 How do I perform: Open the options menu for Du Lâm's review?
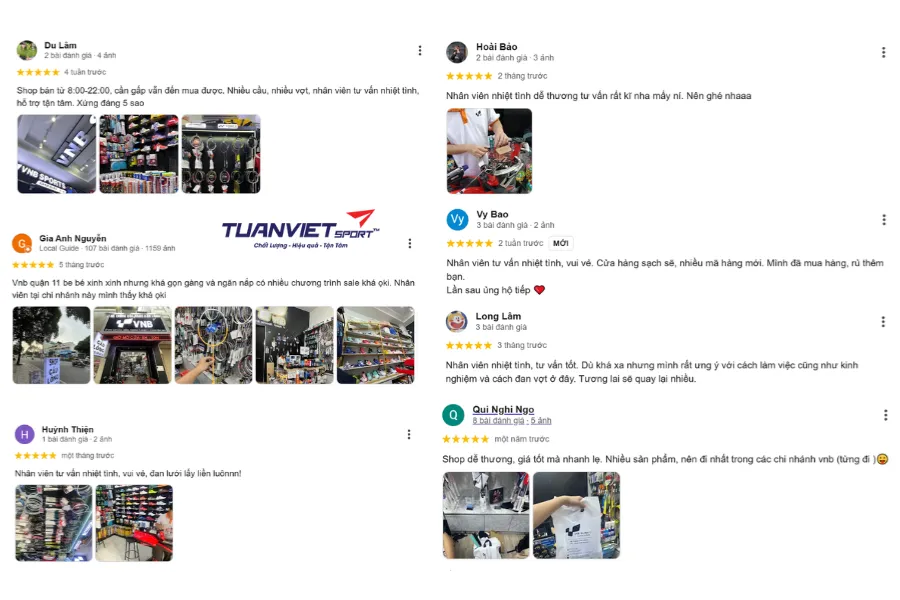tap(420, 51)
